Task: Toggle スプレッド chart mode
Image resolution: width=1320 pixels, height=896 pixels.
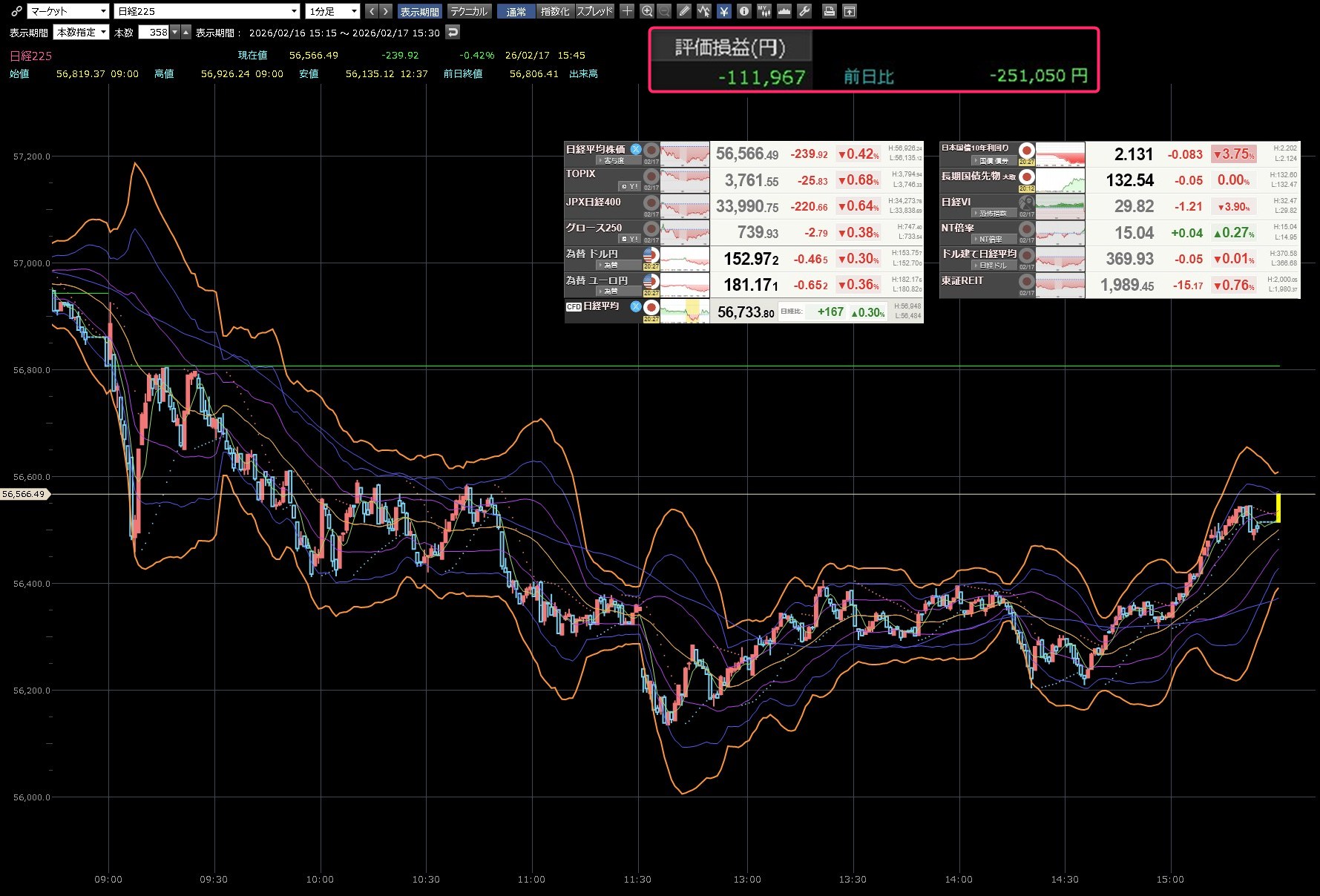Action: click(595, 11)
